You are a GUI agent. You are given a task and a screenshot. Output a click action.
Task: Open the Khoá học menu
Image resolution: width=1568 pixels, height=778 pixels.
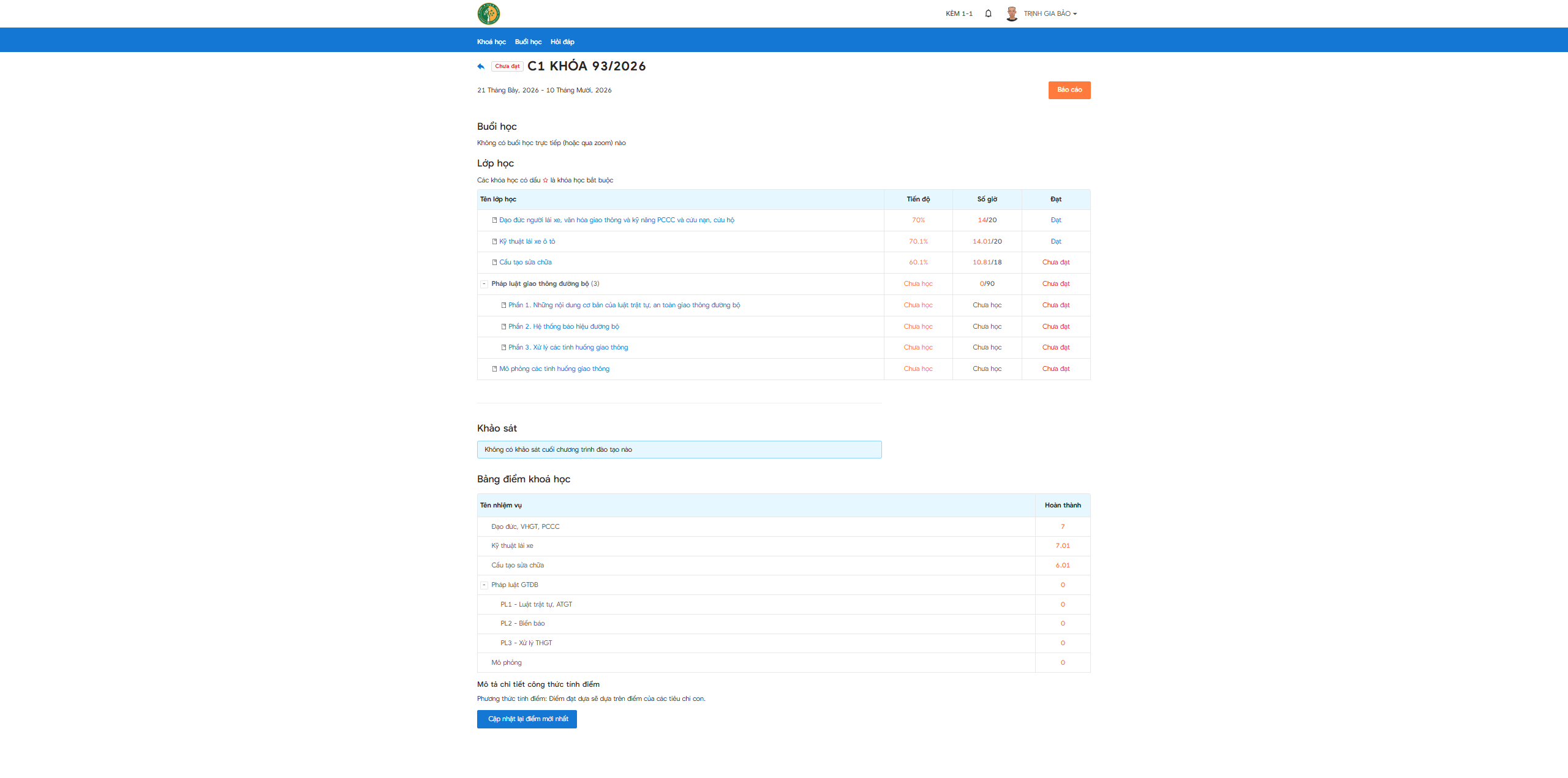(491, 42)
